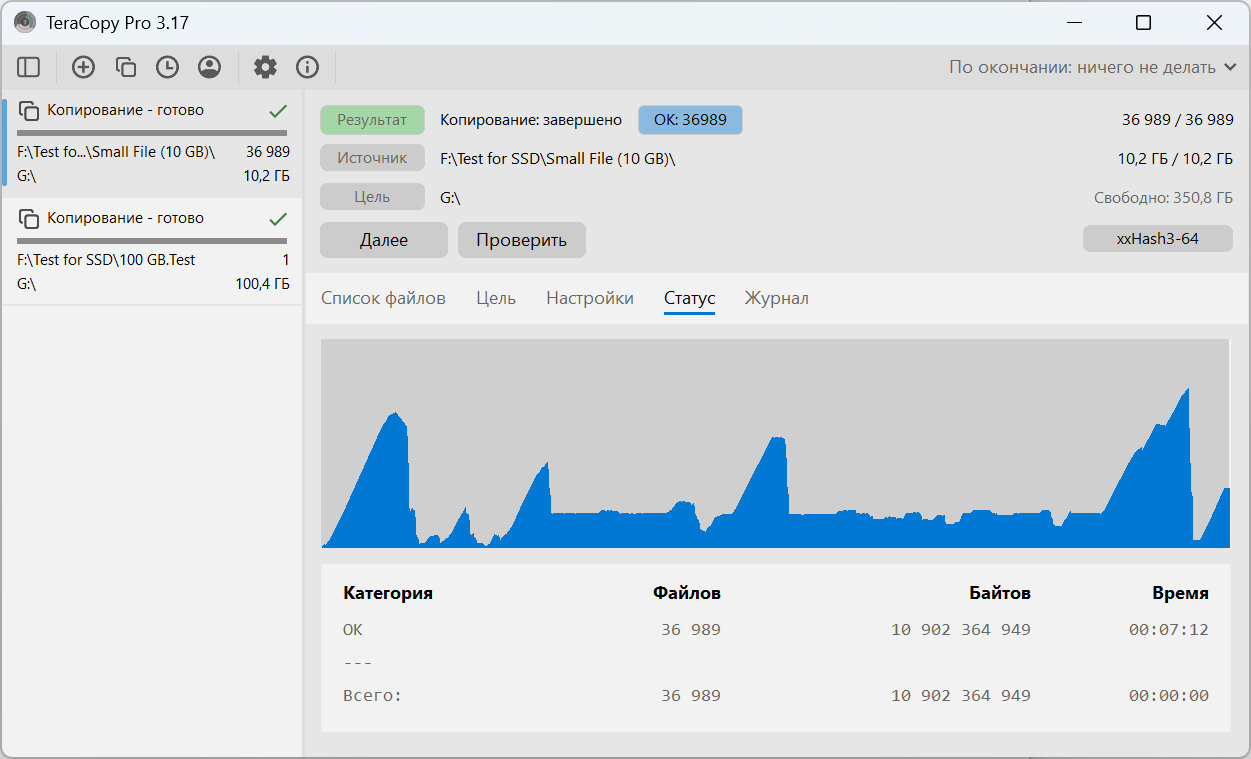Click copy icon of the Small File task
The image size is (1251, 759).
(29, 111)
